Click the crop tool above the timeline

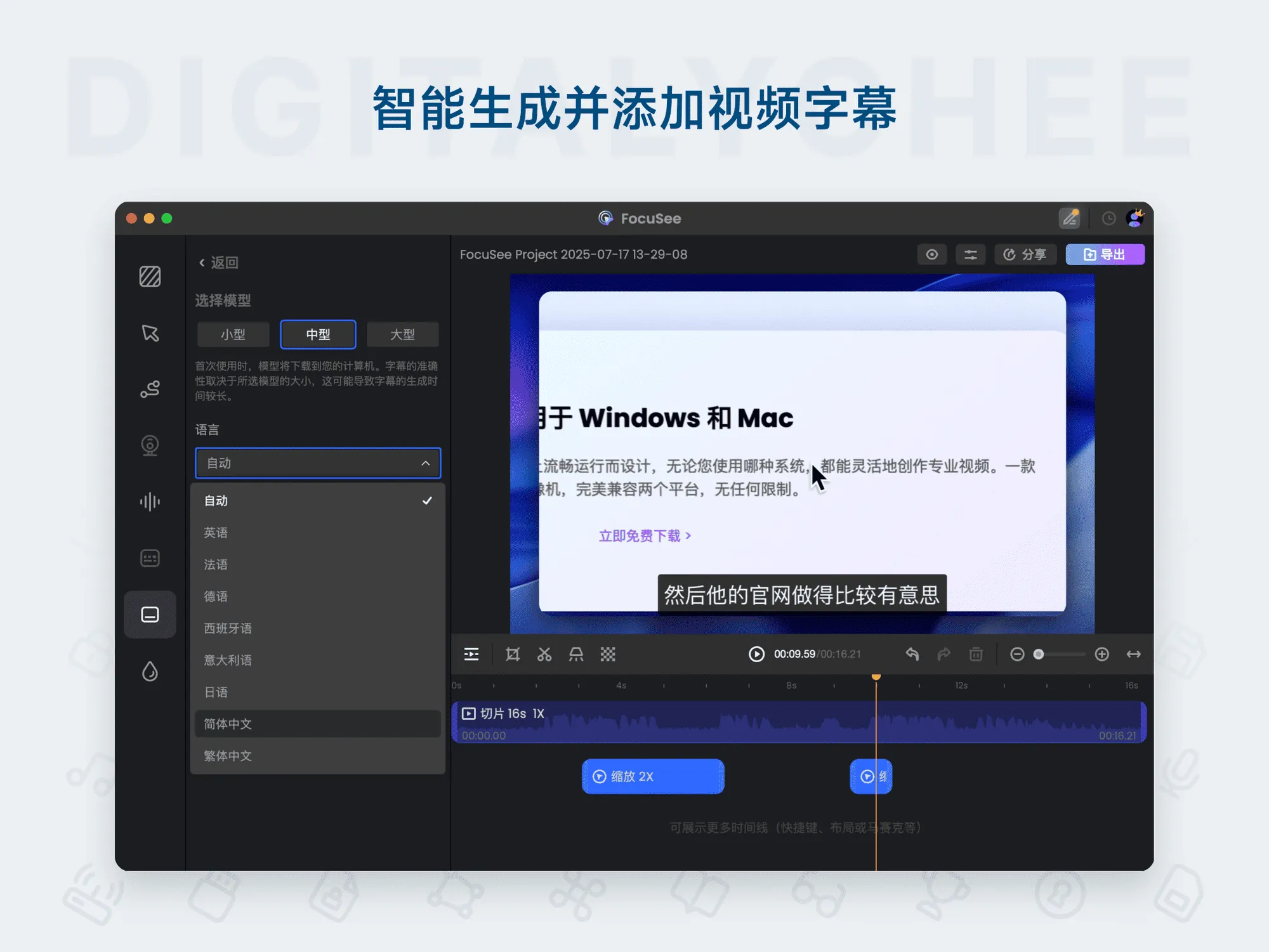click(x=513, y=654)
